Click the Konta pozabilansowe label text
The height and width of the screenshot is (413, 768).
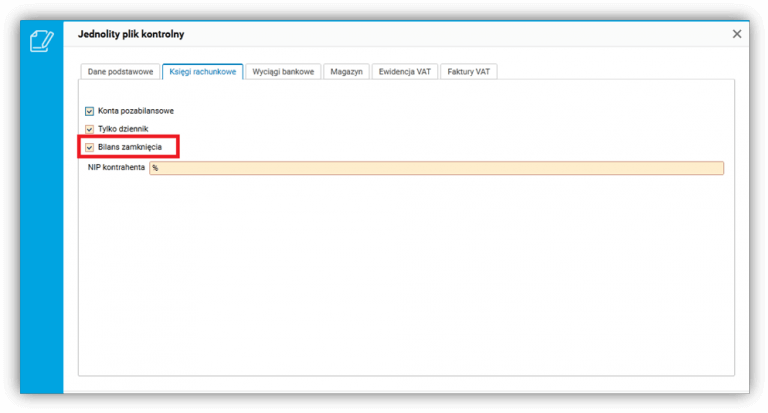pyautogui.click(x=136, y=111)
